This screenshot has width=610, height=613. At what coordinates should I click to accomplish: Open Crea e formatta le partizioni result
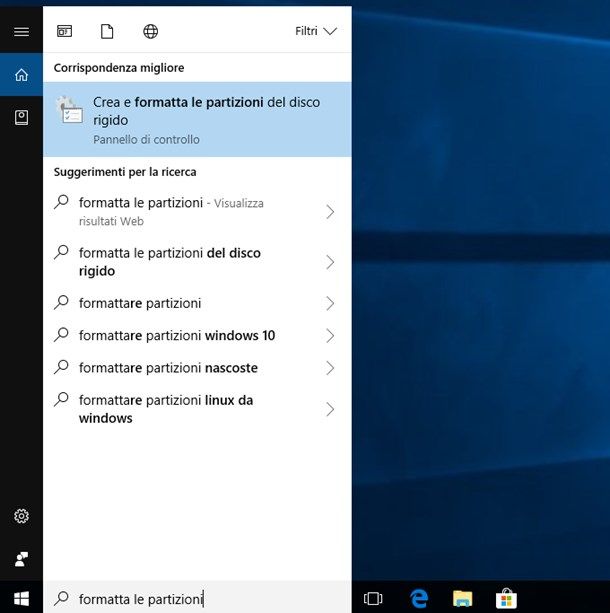pos(197,119)
